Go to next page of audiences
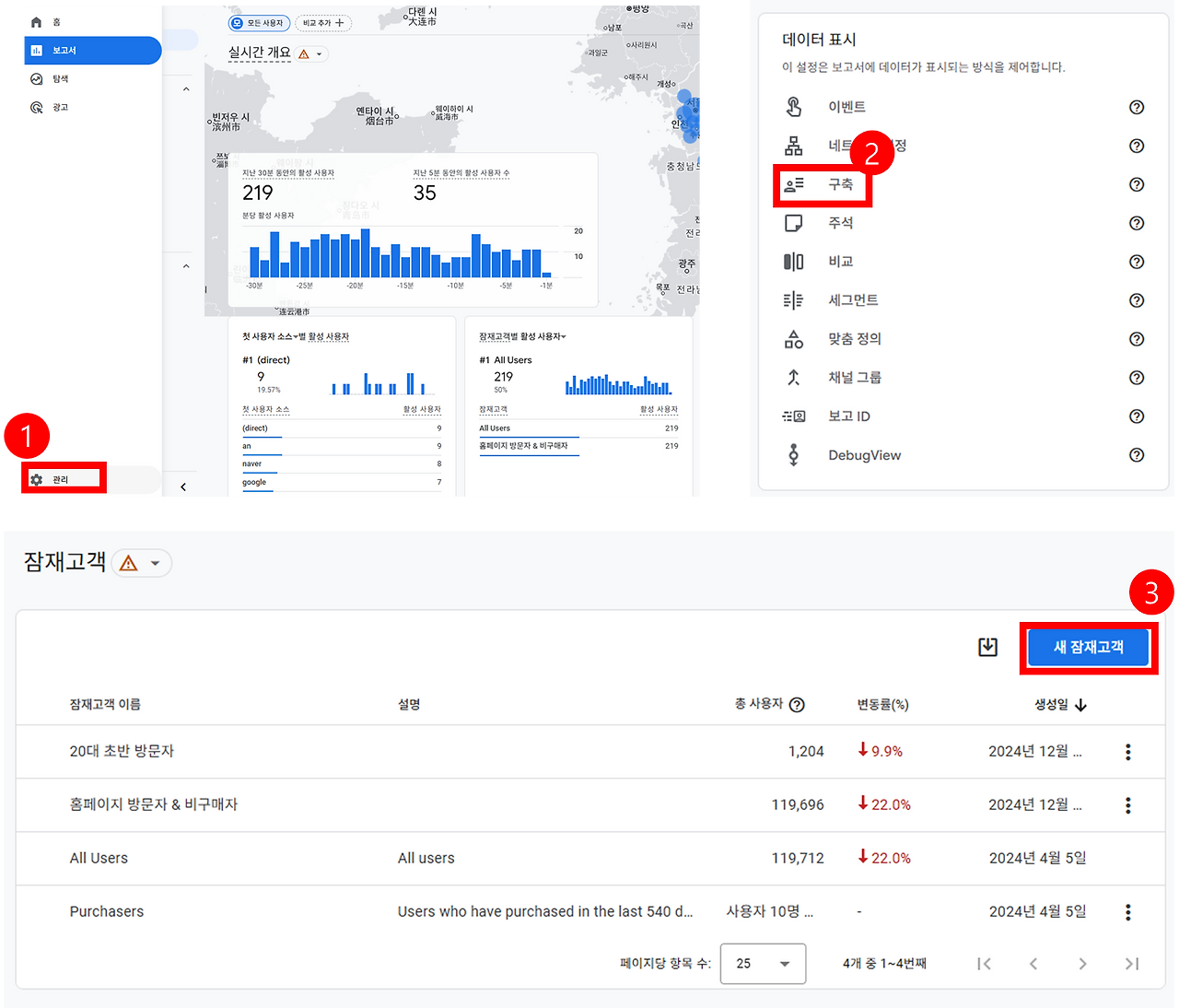 (x=1082, y=964)
